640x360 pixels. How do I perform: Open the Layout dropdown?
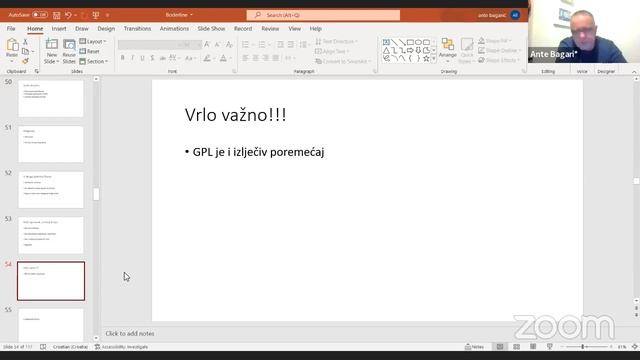93,42
